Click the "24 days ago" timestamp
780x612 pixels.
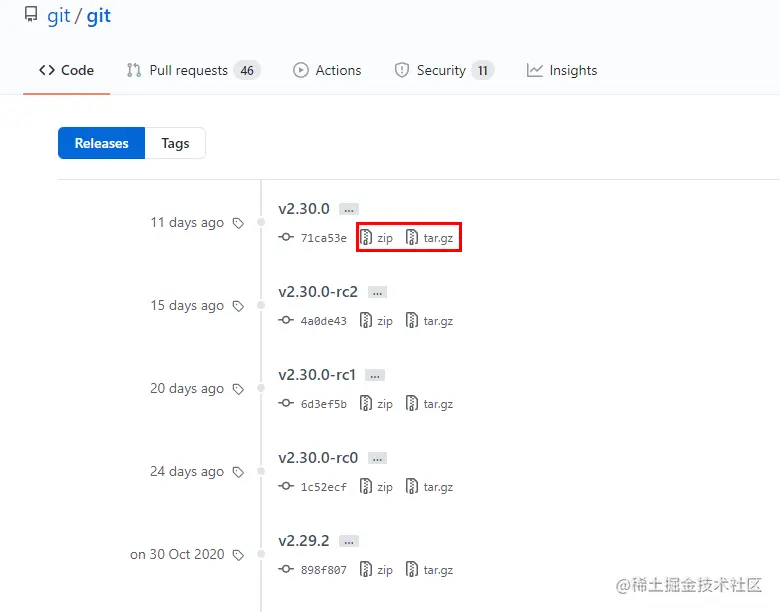coord(187,472)
